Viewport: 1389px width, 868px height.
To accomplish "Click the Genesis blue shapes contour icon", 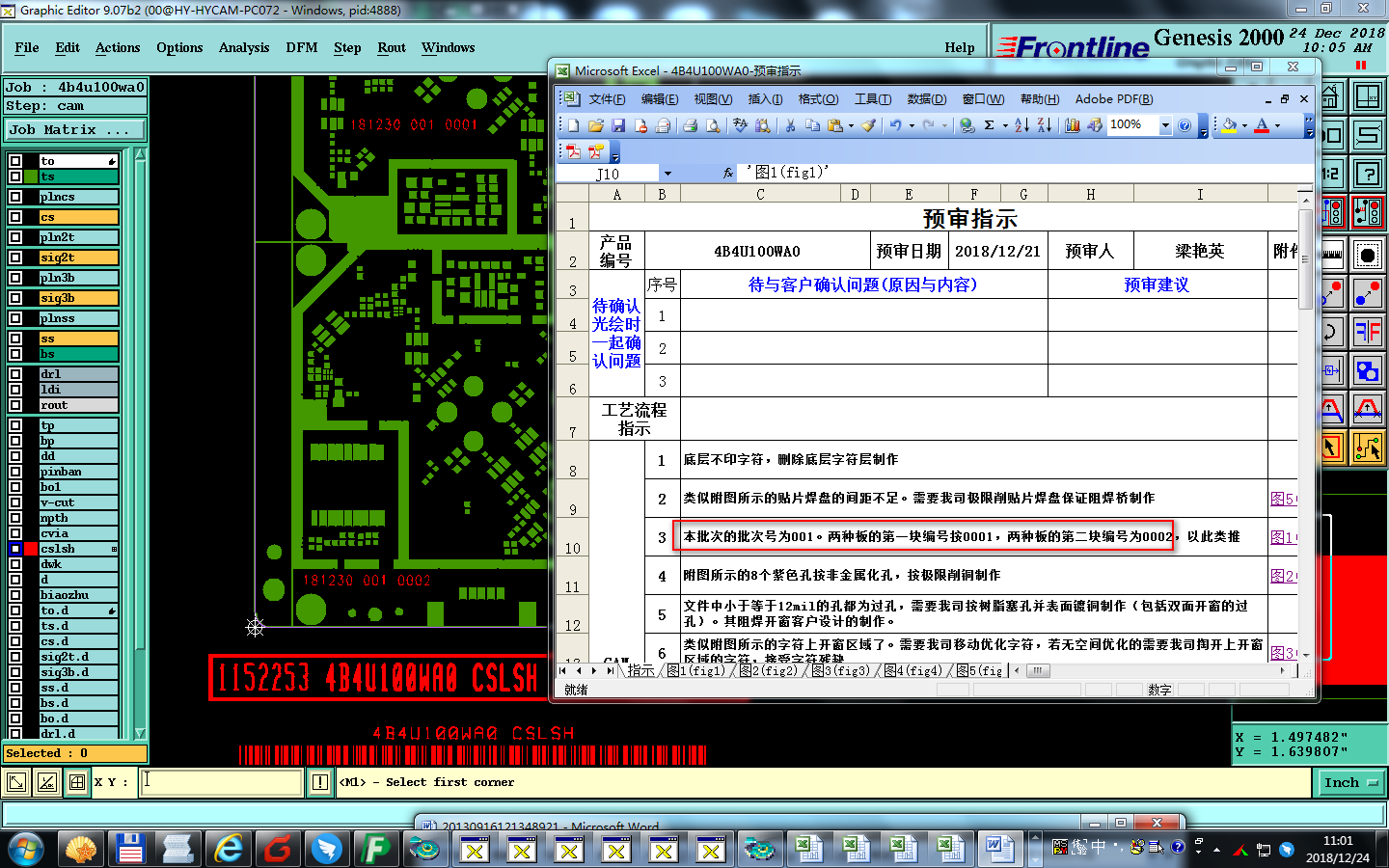I will pos(1368,371).
